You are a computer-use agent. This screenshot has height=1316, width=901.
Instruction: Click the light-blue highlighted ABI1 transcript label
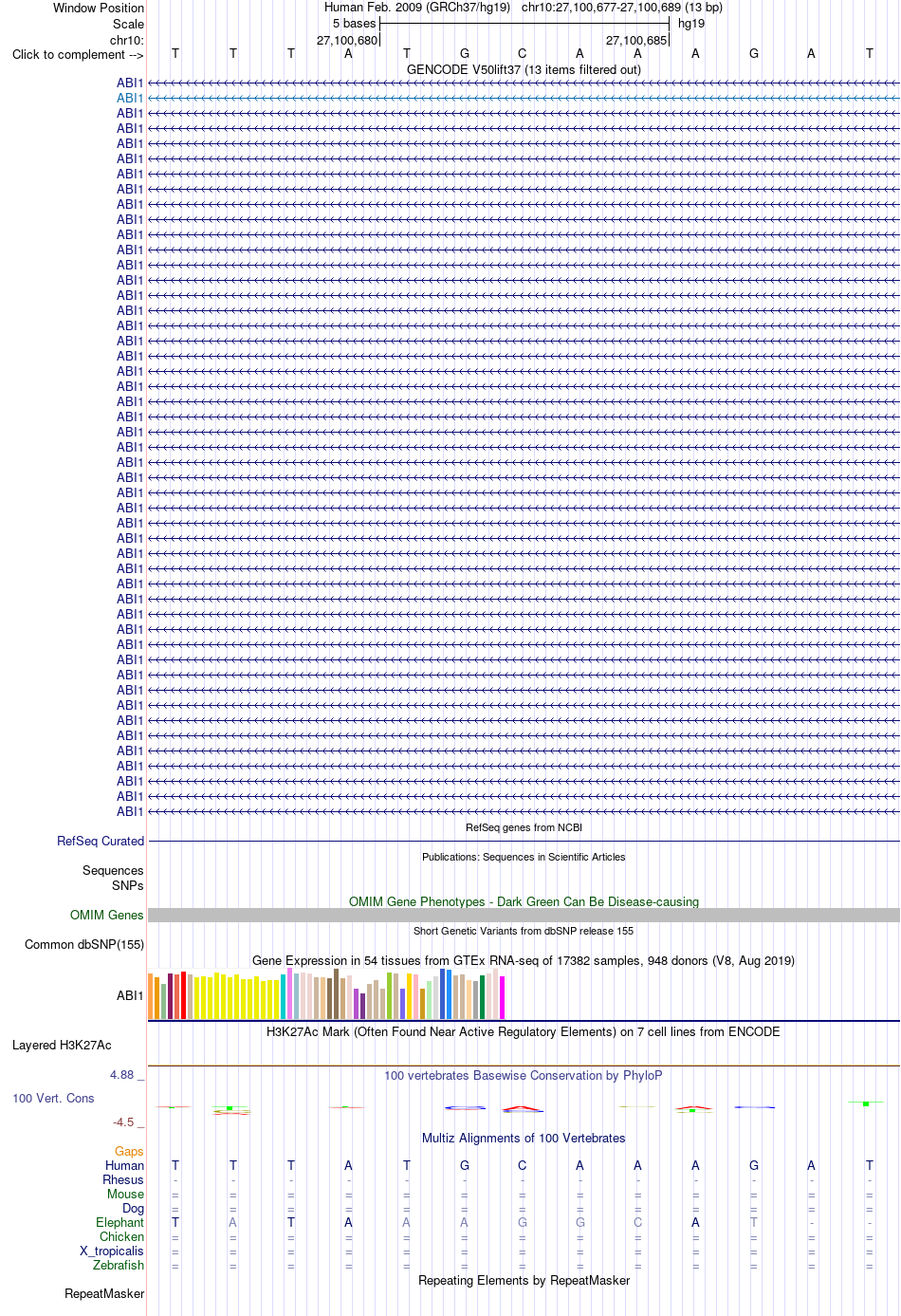click(130, 98)
